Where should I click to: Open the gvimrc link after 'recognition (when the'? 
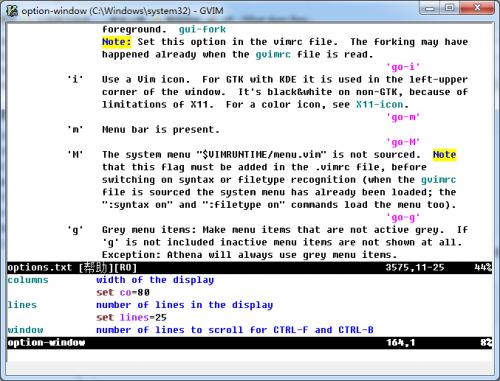pyautogui.click(x=438, y=180)
